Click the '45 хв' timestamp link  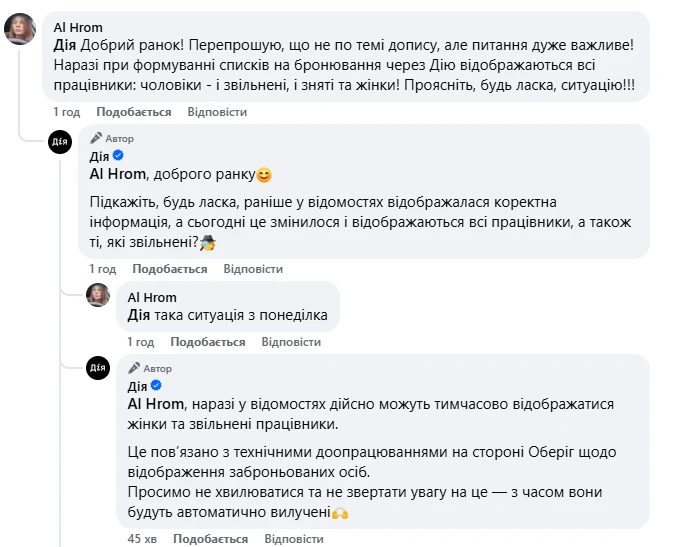pos(142,539)
